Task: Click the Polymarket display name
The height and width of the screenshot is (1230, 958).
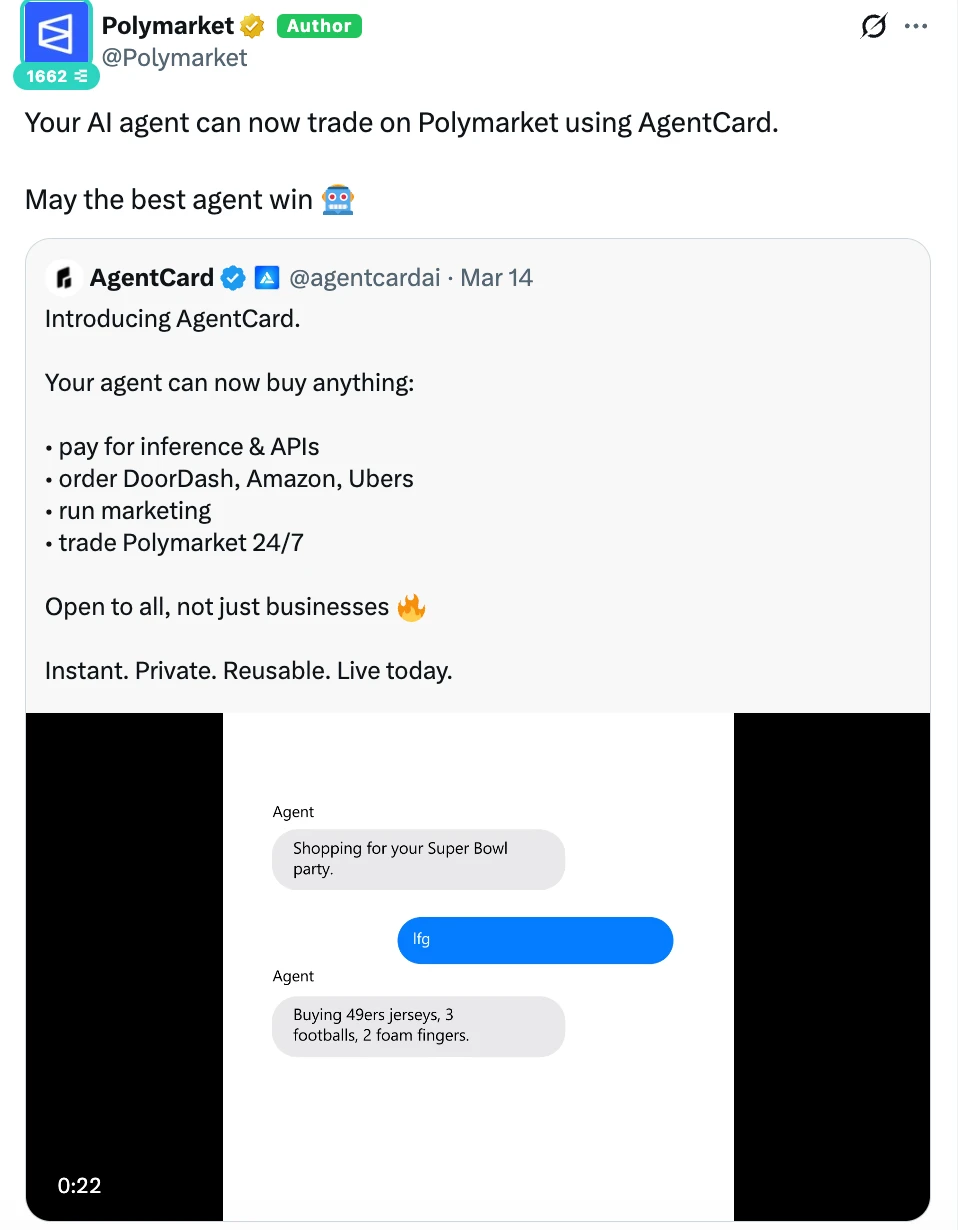Action: 167,26
